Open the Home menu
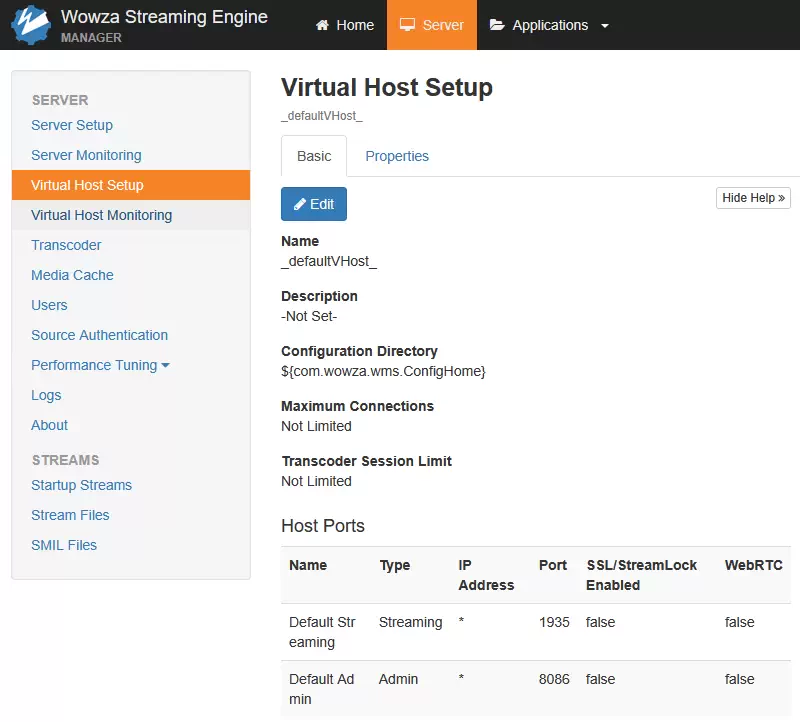Viewport: 800px width, 722px height. point(345,25)
